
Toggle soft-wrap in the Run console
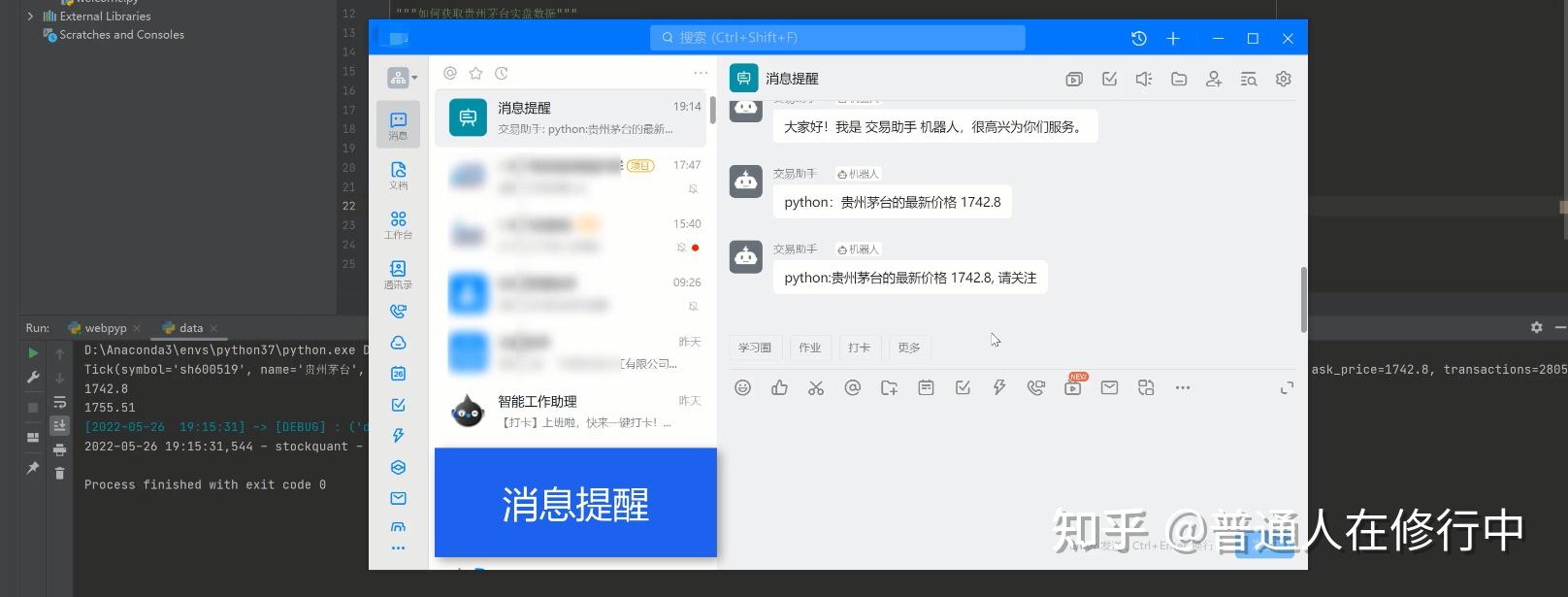[59, 402]
